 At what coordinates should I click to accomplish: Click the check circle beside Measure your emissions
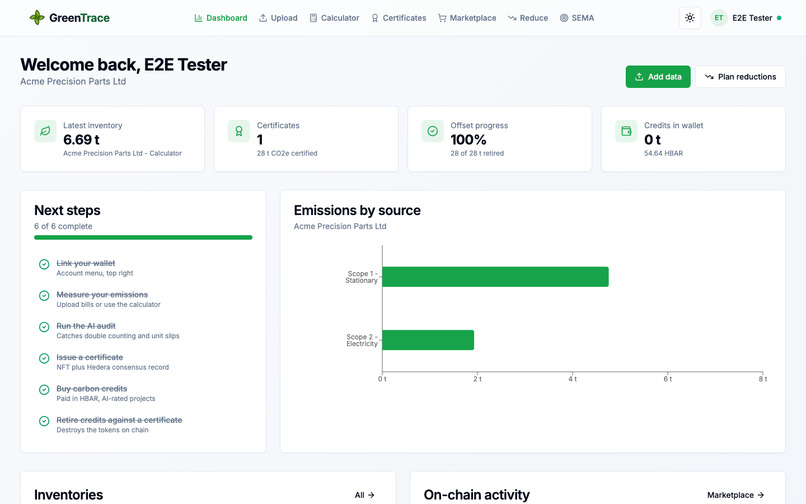coord(44,296)
